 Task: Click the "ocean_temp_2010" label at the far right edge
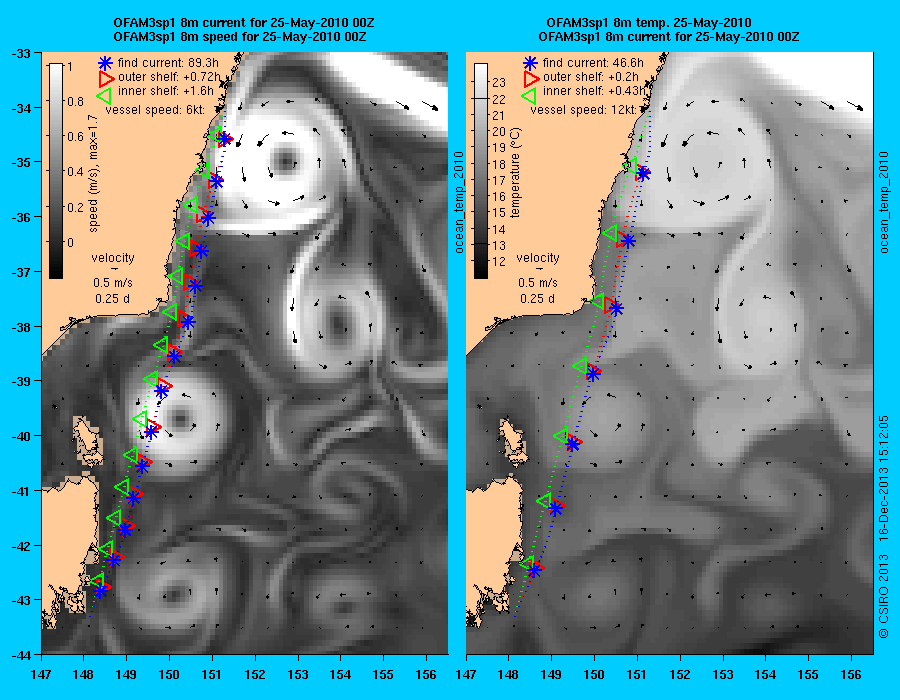(x=884, y=203)
